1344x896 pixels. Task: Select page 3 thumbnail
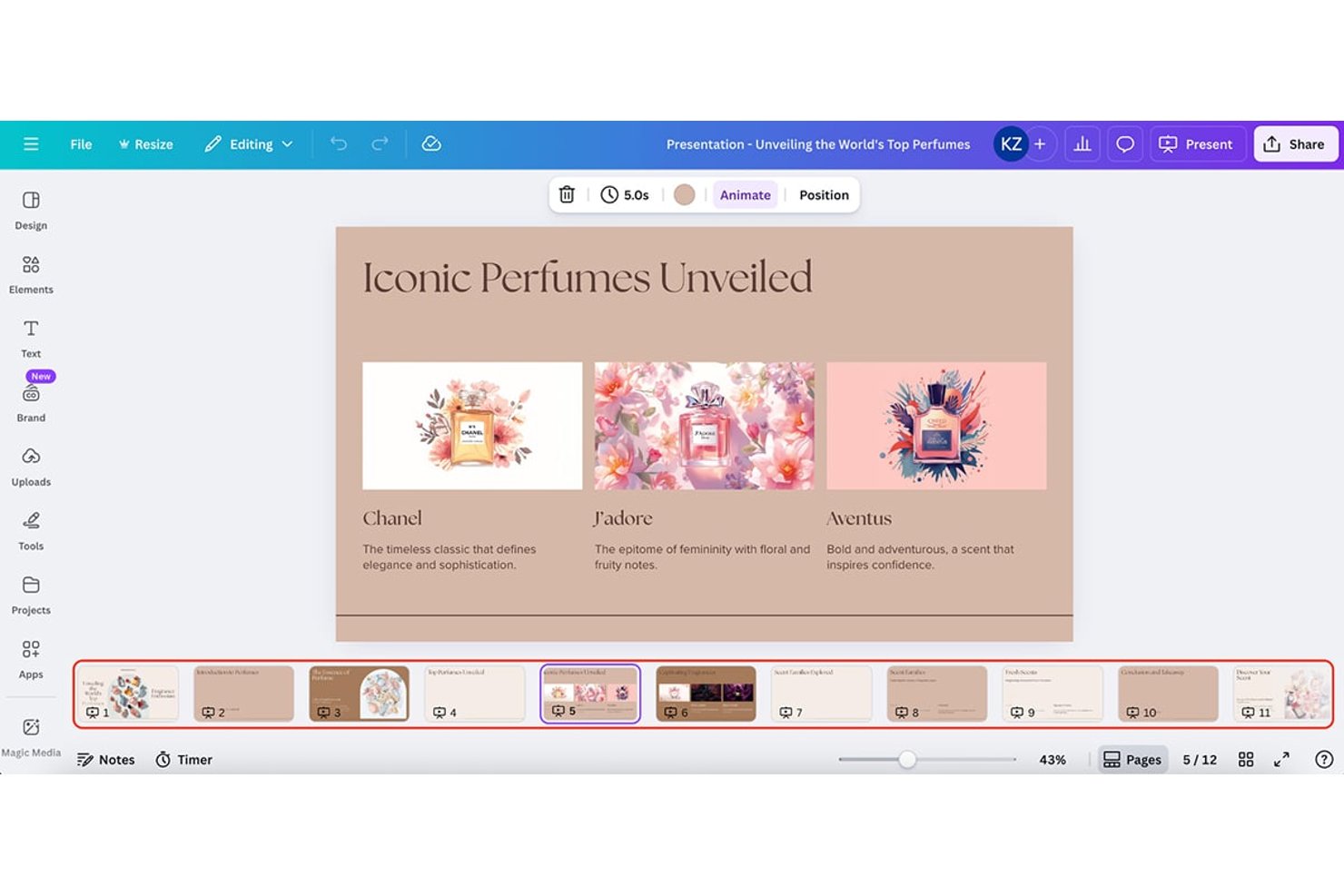click(359, 694)
